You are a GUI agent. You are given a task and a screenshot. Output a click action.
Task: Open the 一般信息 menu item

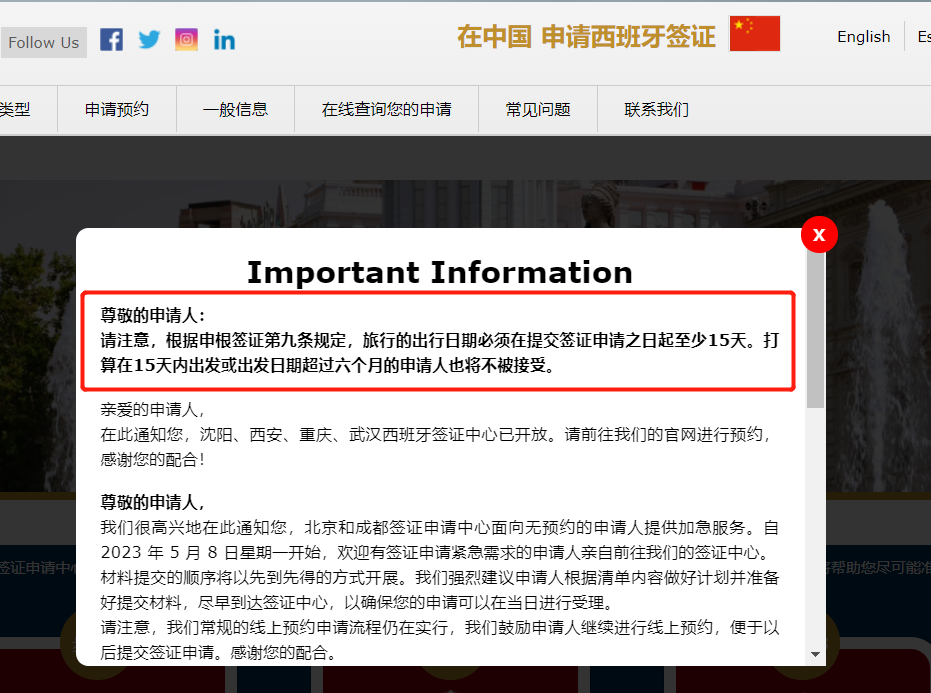pos(235,110)
